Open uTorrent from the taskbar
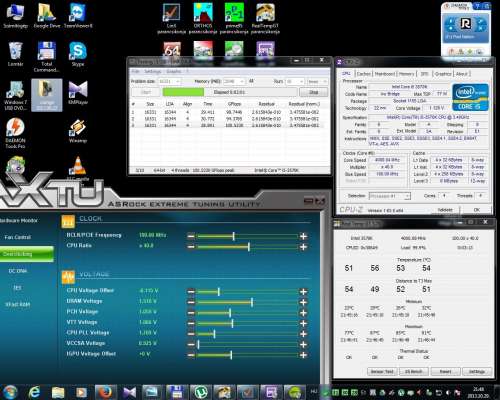The width and height of the screenshot is (500, 400). 201,392
